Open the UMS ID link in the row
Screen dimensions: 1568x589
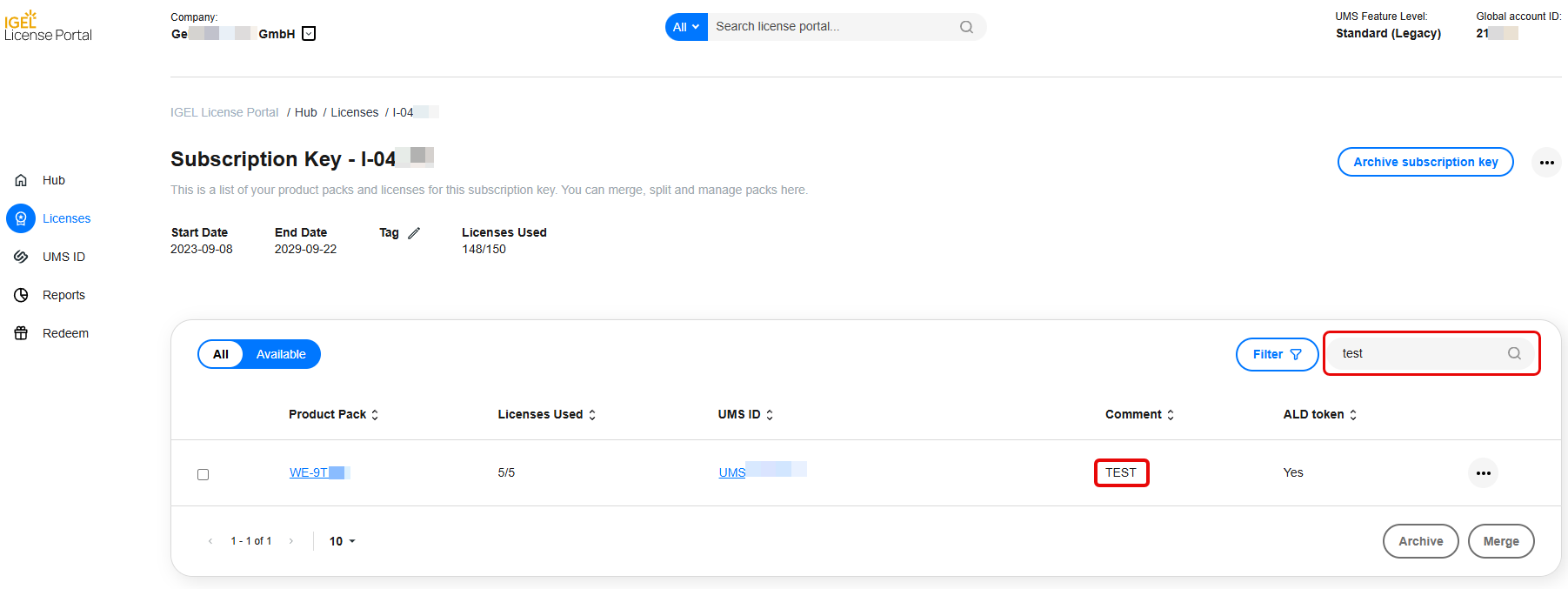pos(762,471)
